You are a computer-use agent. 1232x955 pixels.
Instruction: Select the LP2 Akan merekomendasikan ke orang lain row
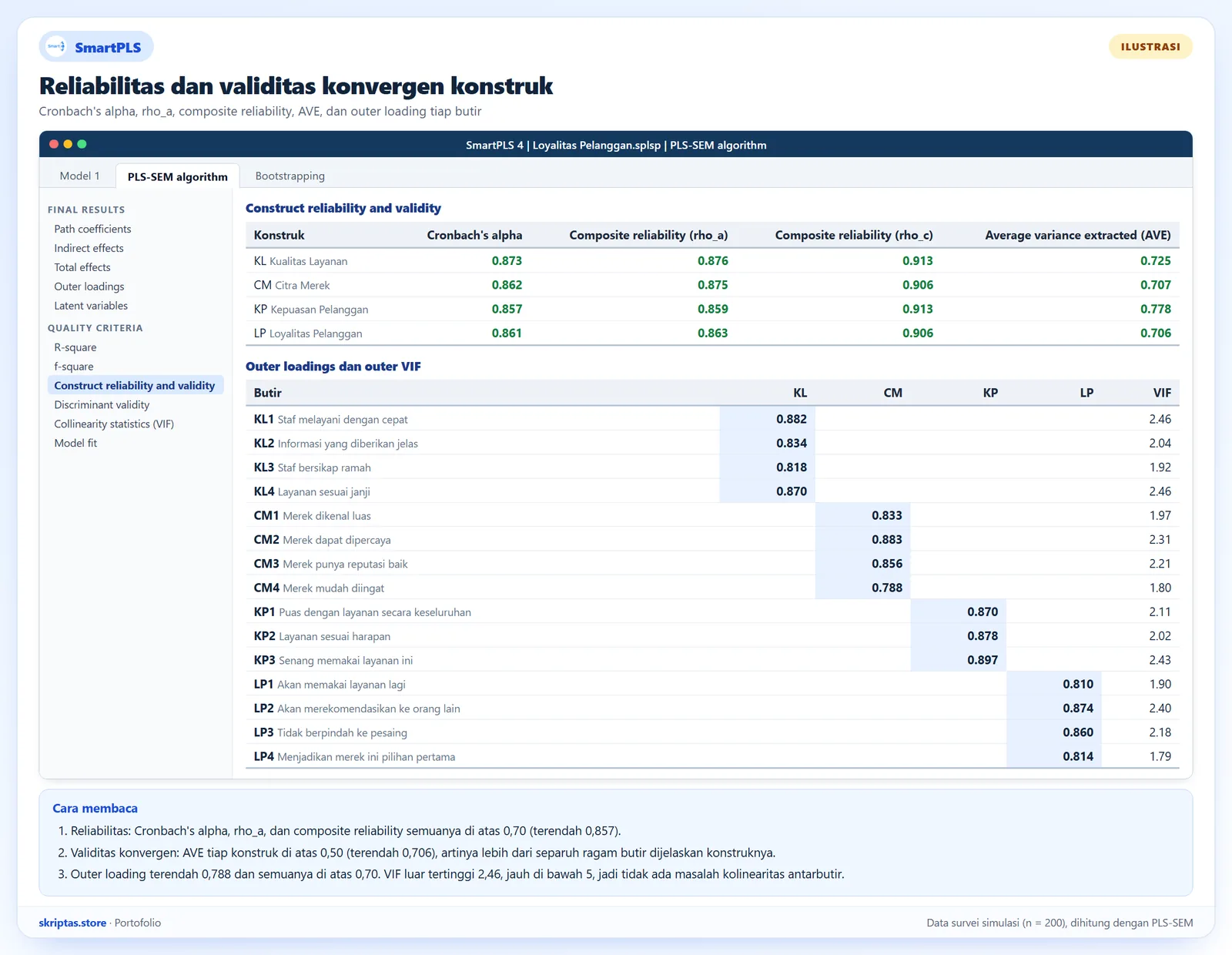pos(712,709)
